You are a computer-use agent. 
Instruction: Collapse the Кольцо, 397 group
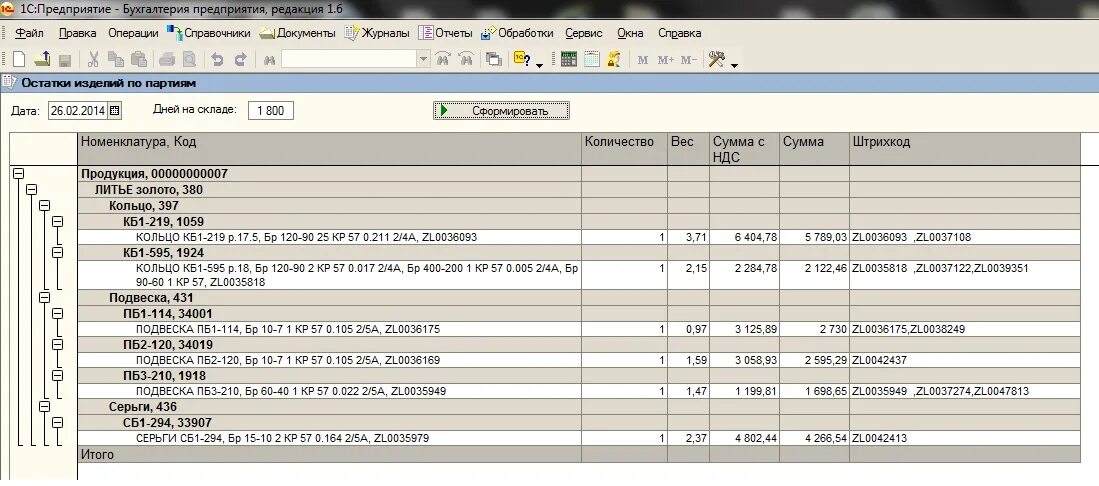coord(44,205)
